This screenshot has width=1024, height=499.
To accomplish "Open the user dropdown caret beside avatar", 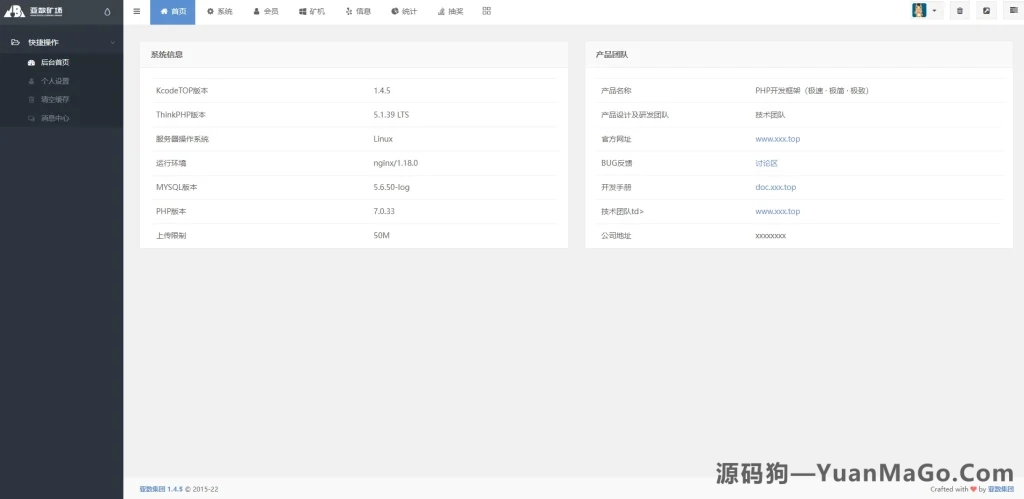I will (x=935, y=11).
